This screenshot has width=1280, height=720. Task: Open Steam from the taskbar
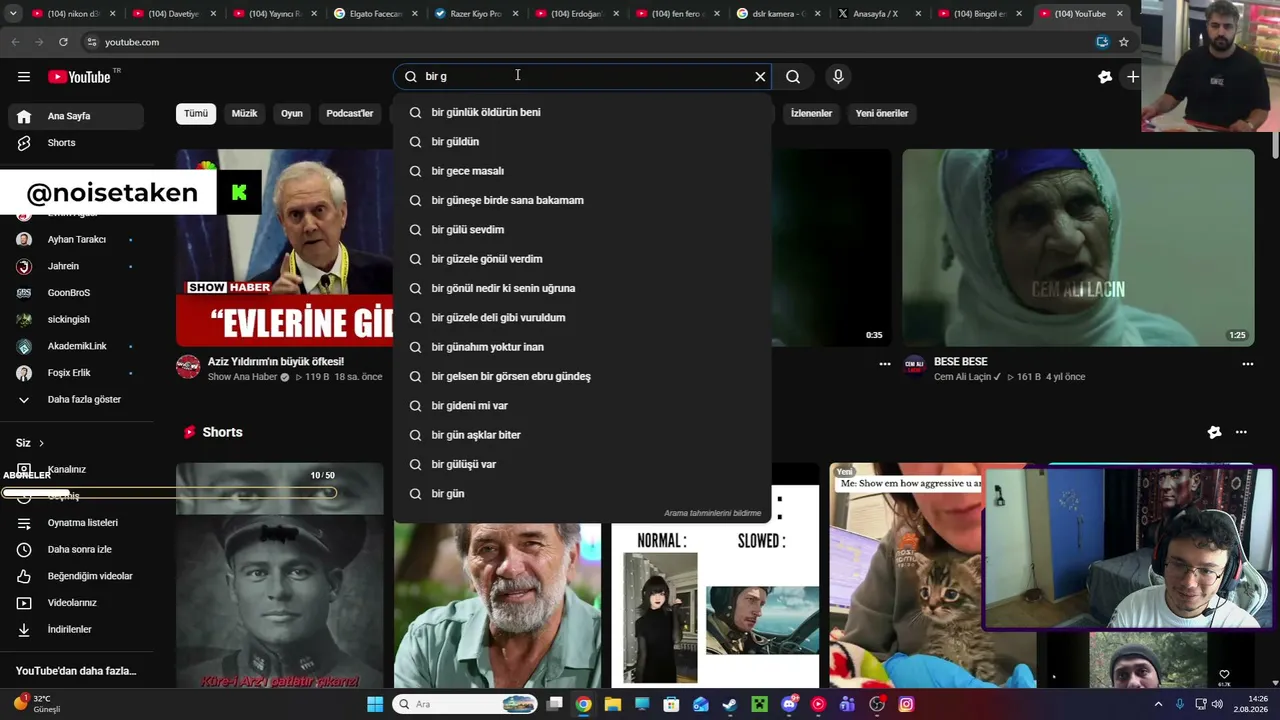(730, 704)
